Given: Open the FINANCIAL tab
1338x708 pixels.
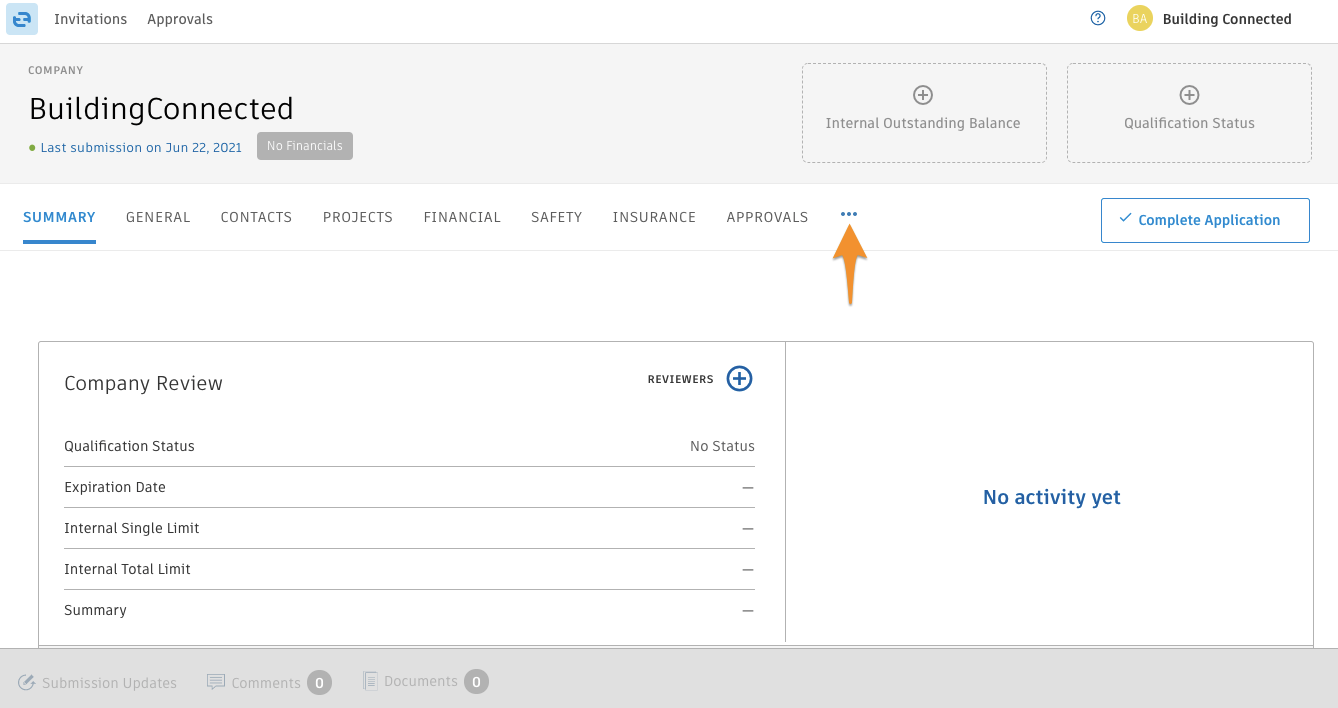Looking at the screenshot, I should pyautogui.click(x=462, y=217).
